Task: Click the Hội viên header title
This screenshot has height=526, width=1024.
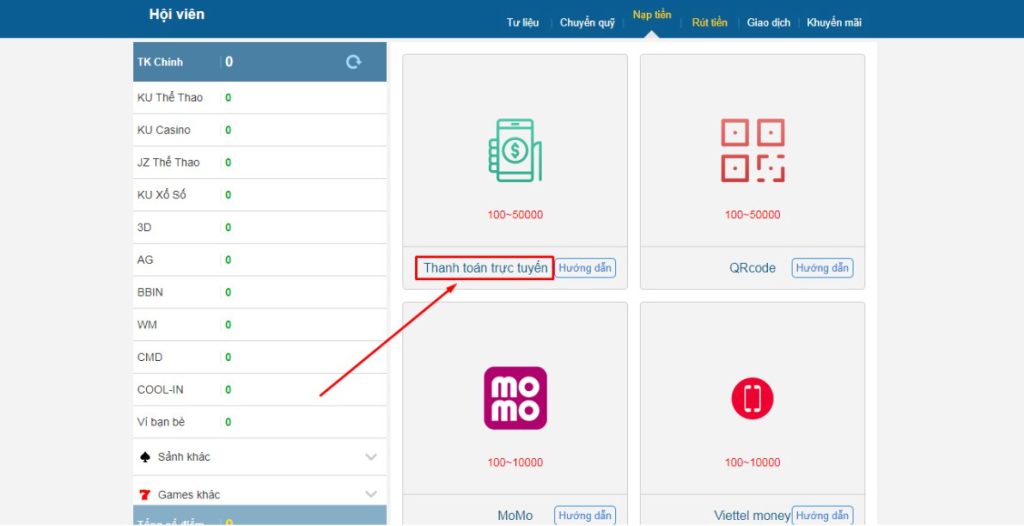Action: (x=177, y=14)
